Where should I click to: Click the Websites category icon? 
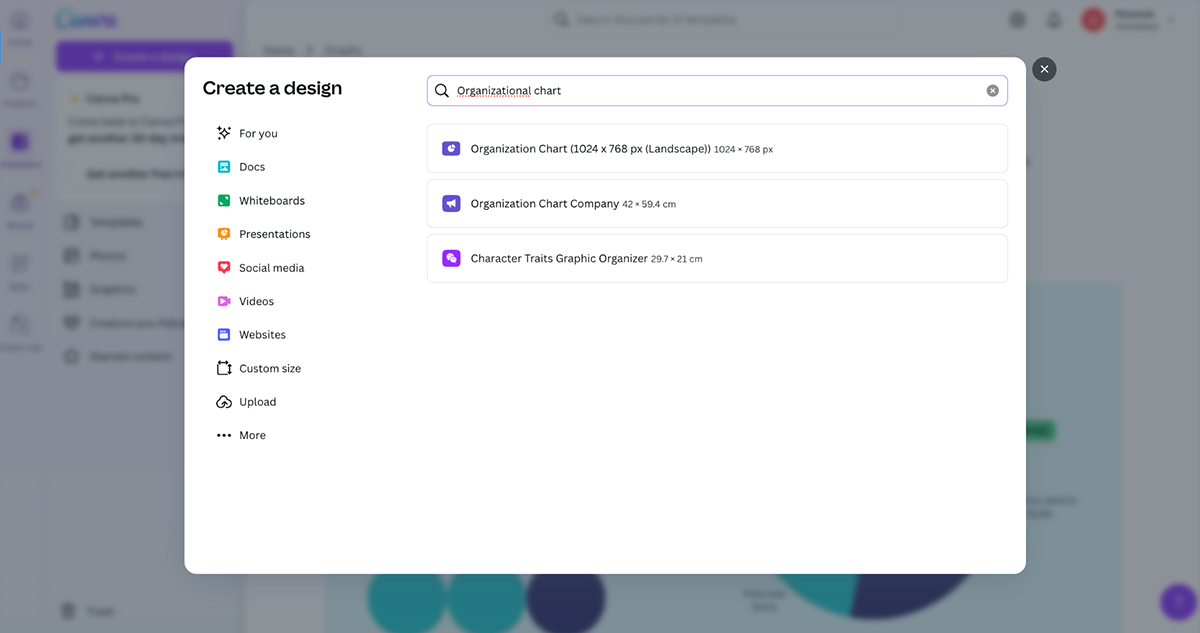pos(224,335)
